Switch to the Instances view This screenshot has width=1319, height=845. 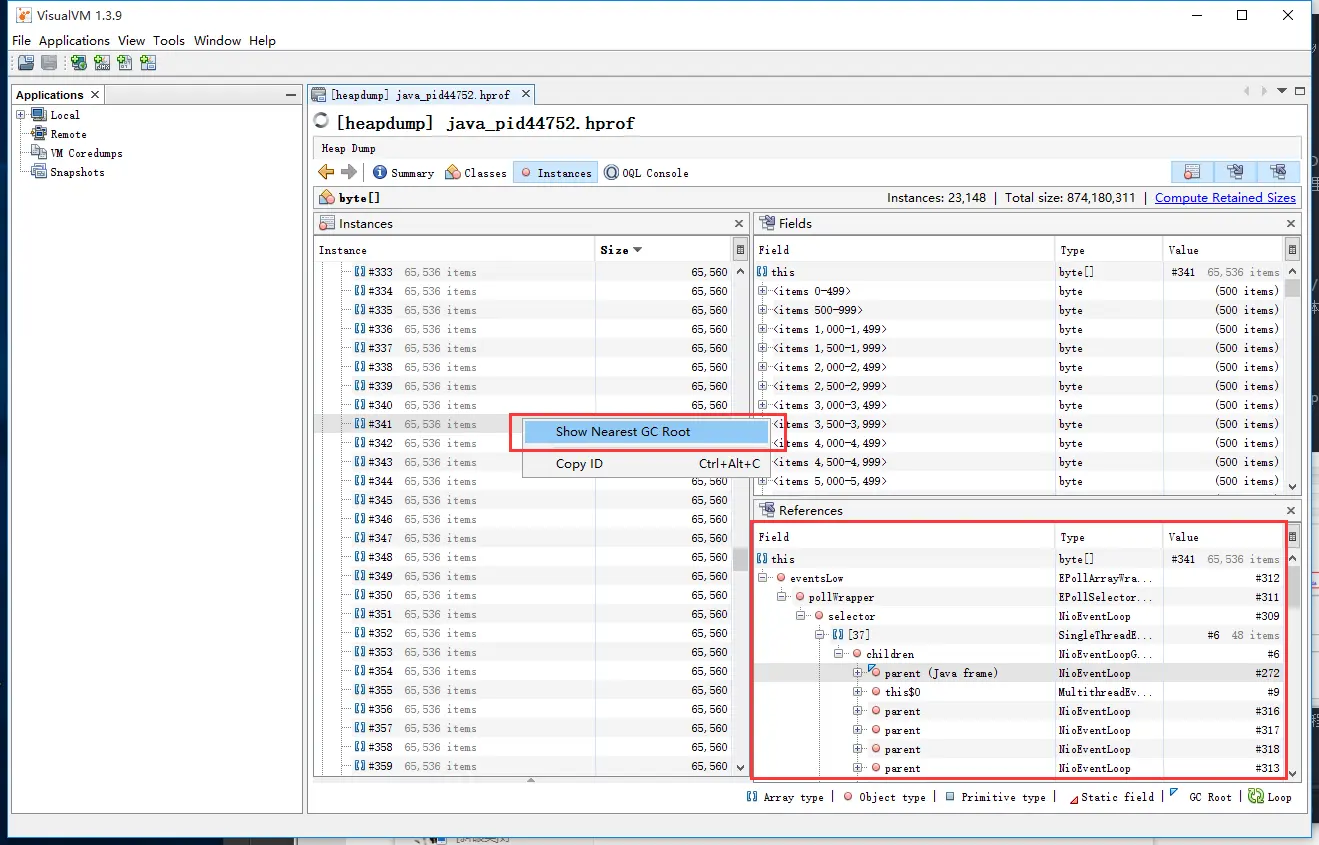[x=555, y=173]
